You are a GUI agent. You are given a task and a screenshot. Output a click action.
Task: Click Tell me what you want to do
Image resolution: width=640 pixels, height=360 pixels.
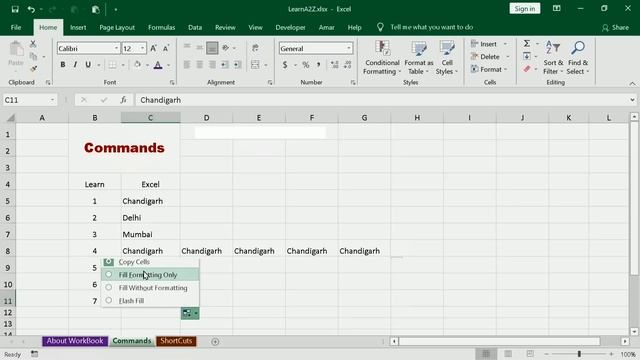[431, 27]
